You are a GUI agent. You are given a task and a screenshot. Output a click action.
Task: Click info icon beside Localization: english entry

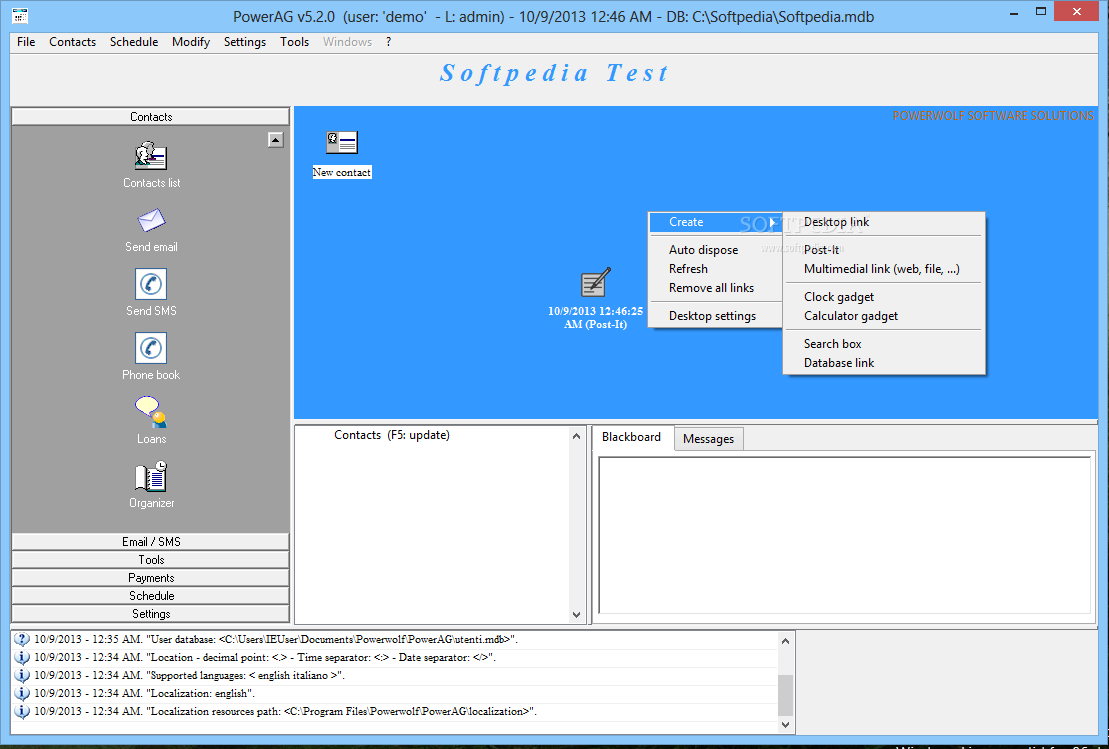22,694
